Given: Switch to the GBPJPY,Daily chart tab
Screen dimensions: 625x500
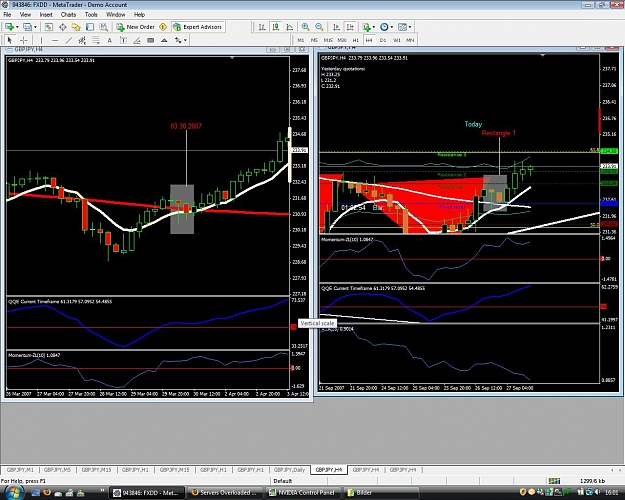Looking at the screenshot, I should 289,470.
